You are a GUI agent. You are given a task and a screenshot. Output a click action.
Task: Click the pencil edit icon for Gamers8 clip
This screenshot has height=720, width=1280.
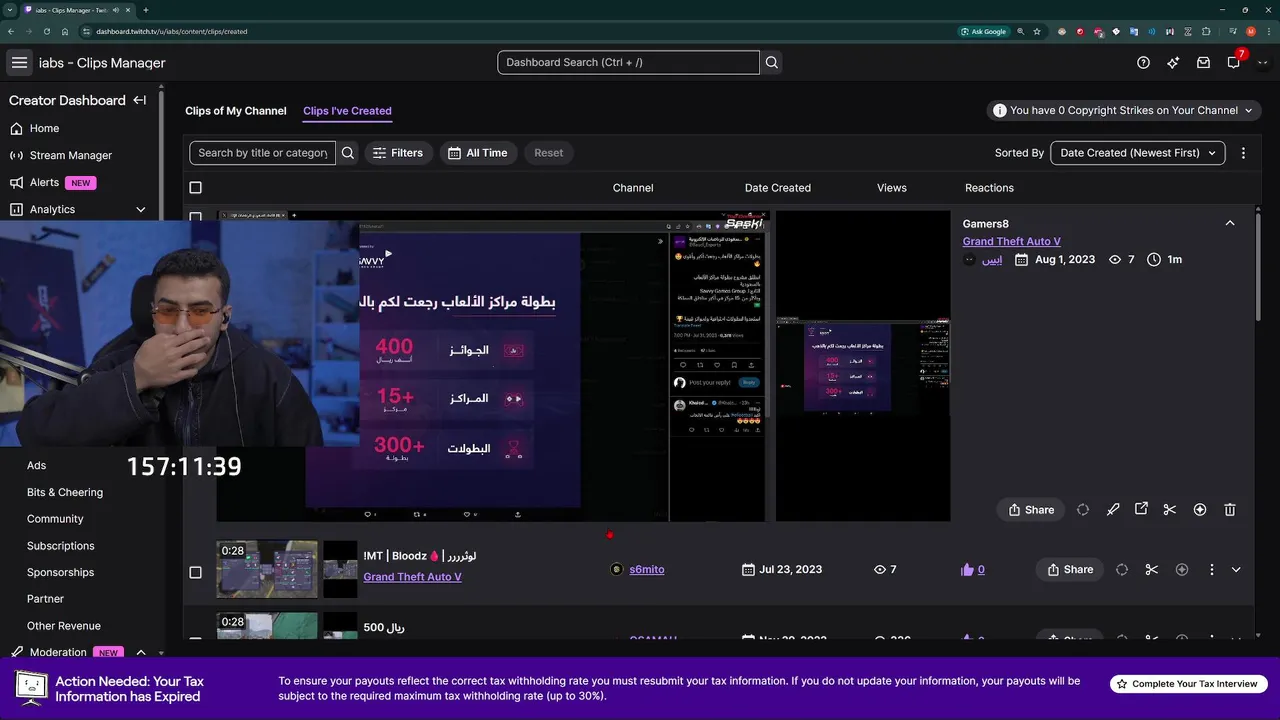coord(1113,509)
